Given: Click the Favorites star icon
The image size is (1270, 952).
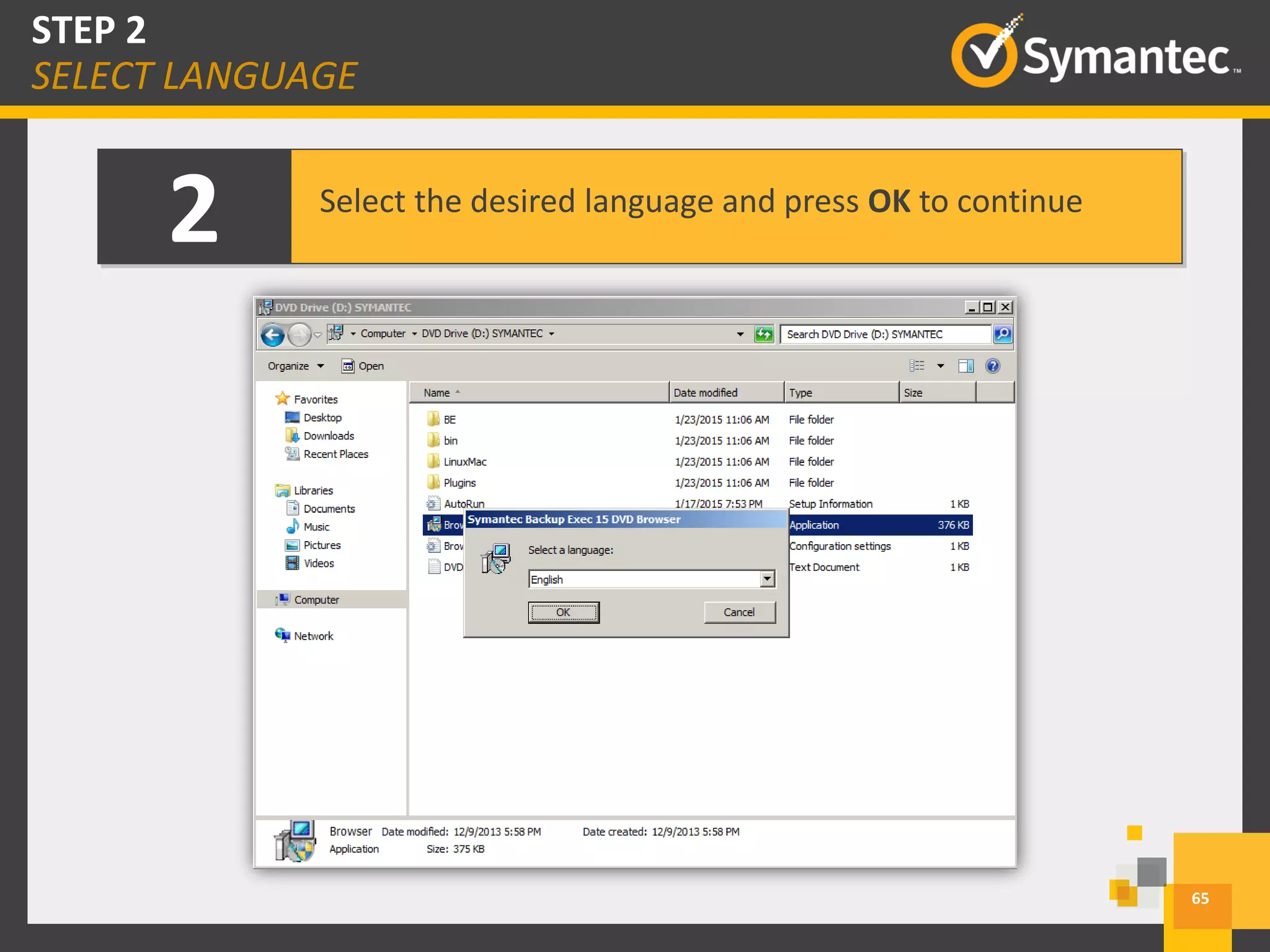Looking at the screenshot, I should tap(282, 399).
